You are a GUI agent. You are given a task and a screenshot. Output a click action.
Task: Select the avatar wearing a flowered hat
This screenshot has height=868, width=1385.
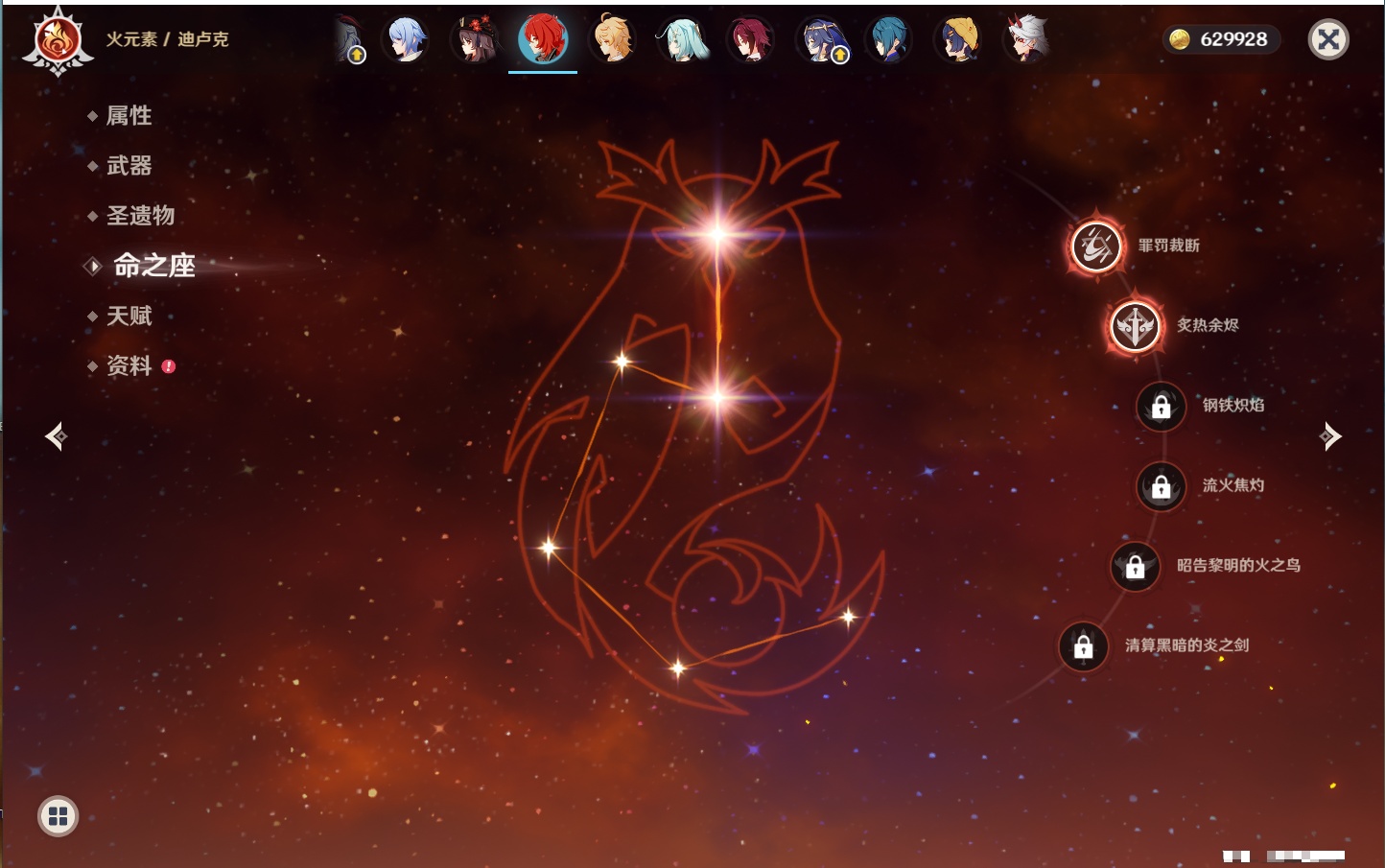click(x=475, y=39)
